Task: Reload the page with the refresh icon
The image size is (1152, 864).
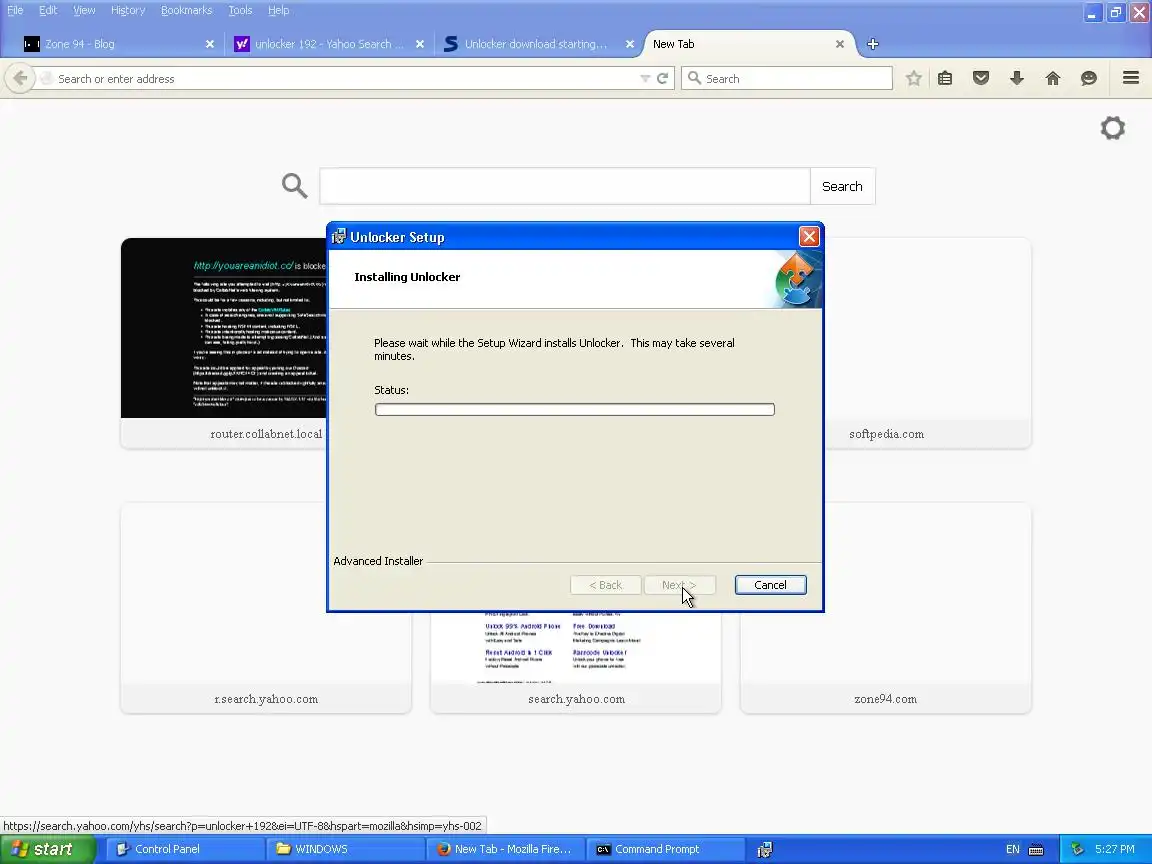Action: point(662,79)
